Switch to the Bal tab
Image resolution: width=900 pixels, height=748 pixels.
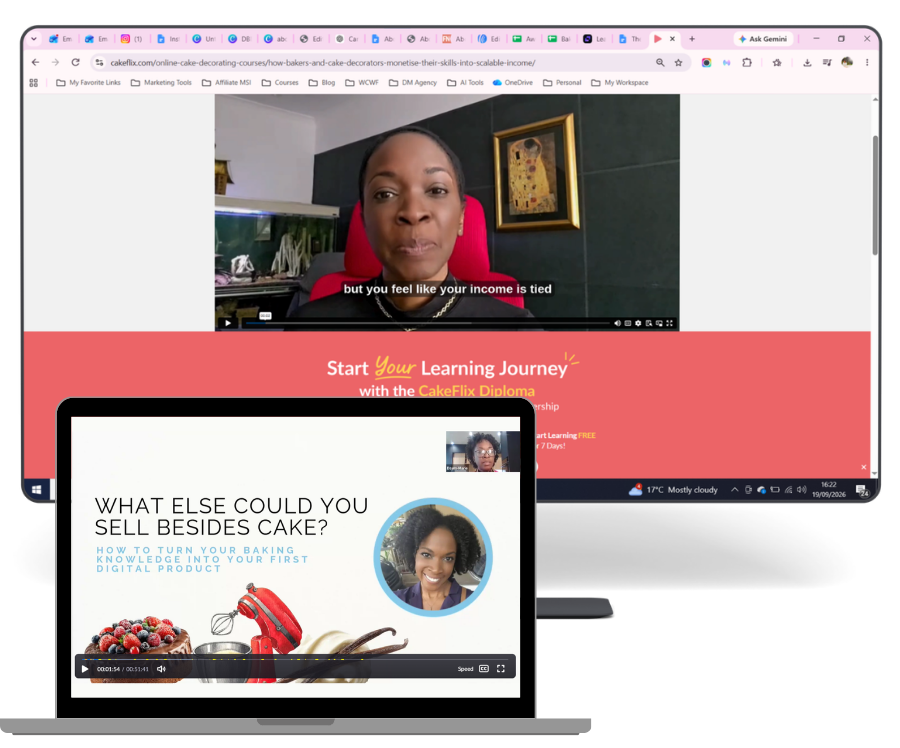point(559,39)
